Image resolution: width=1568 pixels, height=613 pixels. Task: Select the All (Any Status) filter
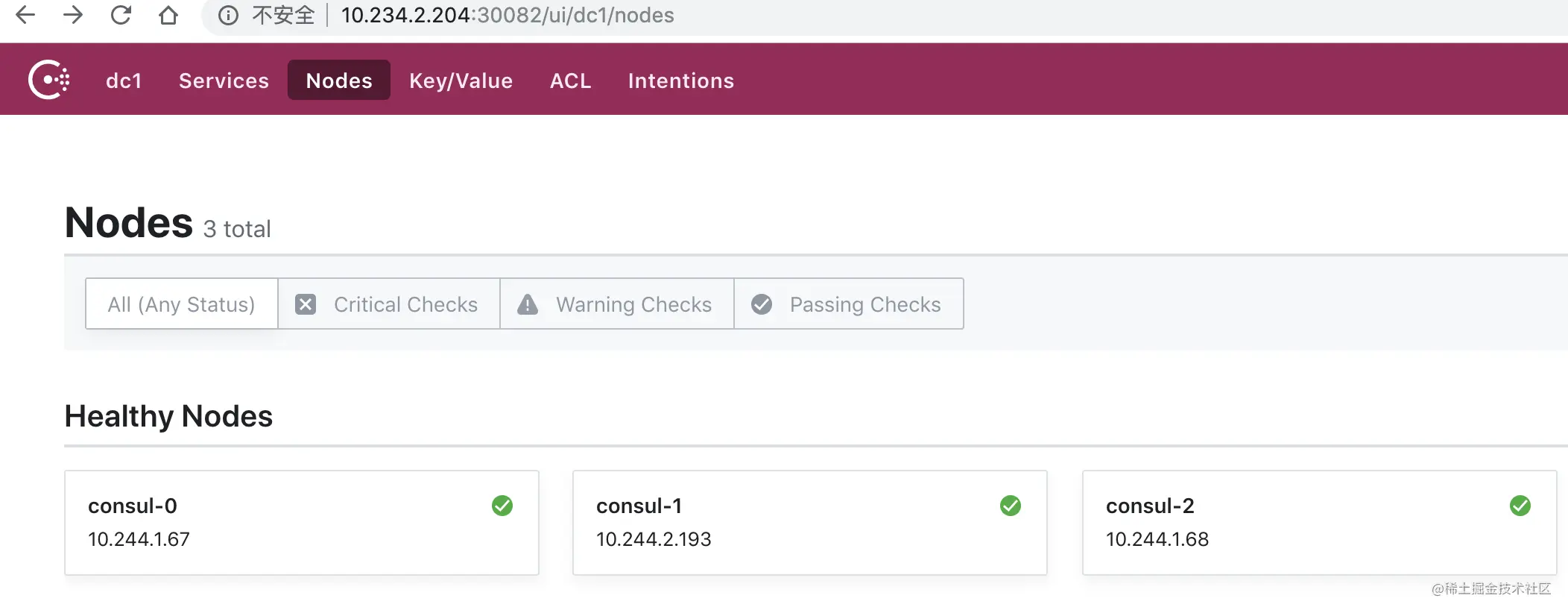(182, 304)
